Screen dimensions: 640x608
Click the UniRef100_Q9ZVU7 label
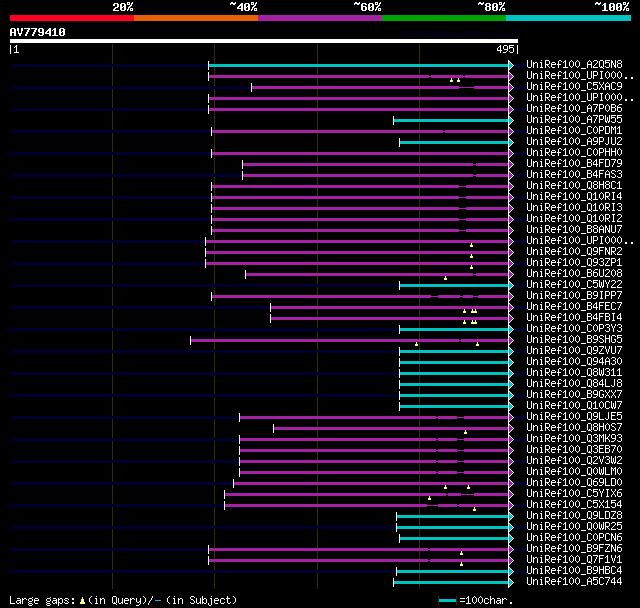pos(574,351)
